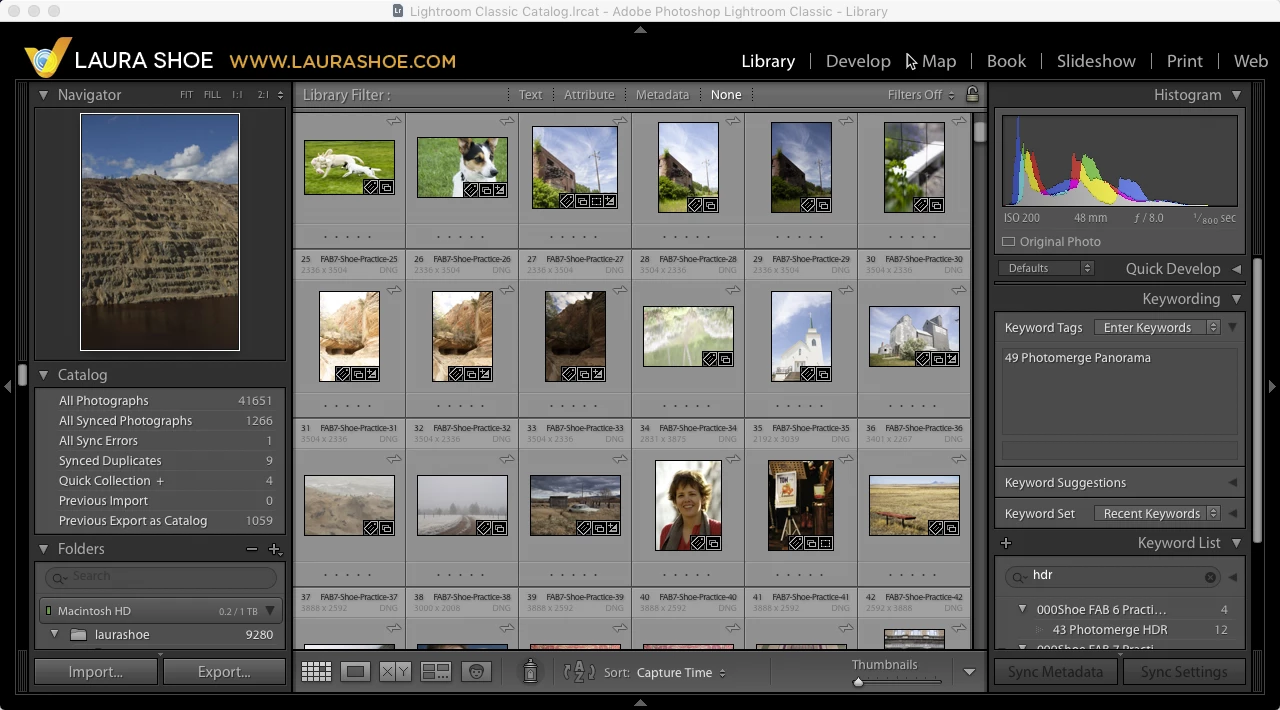Open Sort Capture Time dropdown
The width and height of the screenshot is (1280, 710).
coord(681,673)
